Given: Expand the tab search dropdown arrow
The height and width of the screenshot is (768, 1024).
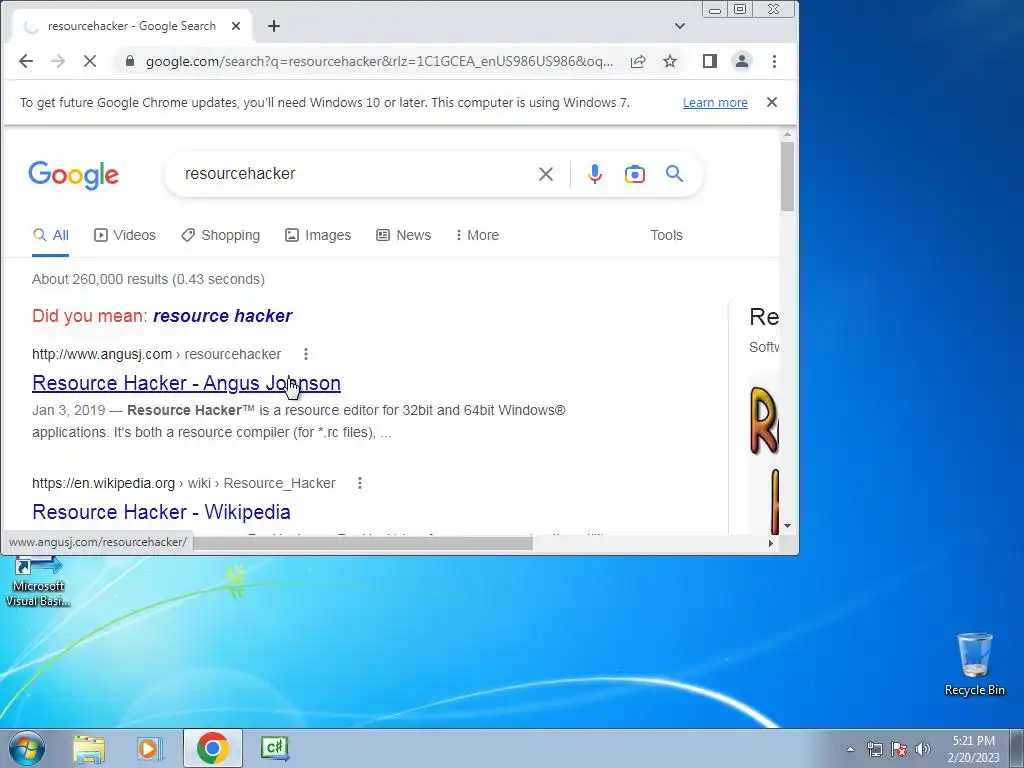Looking at the screenshot, I should point(680,26).
